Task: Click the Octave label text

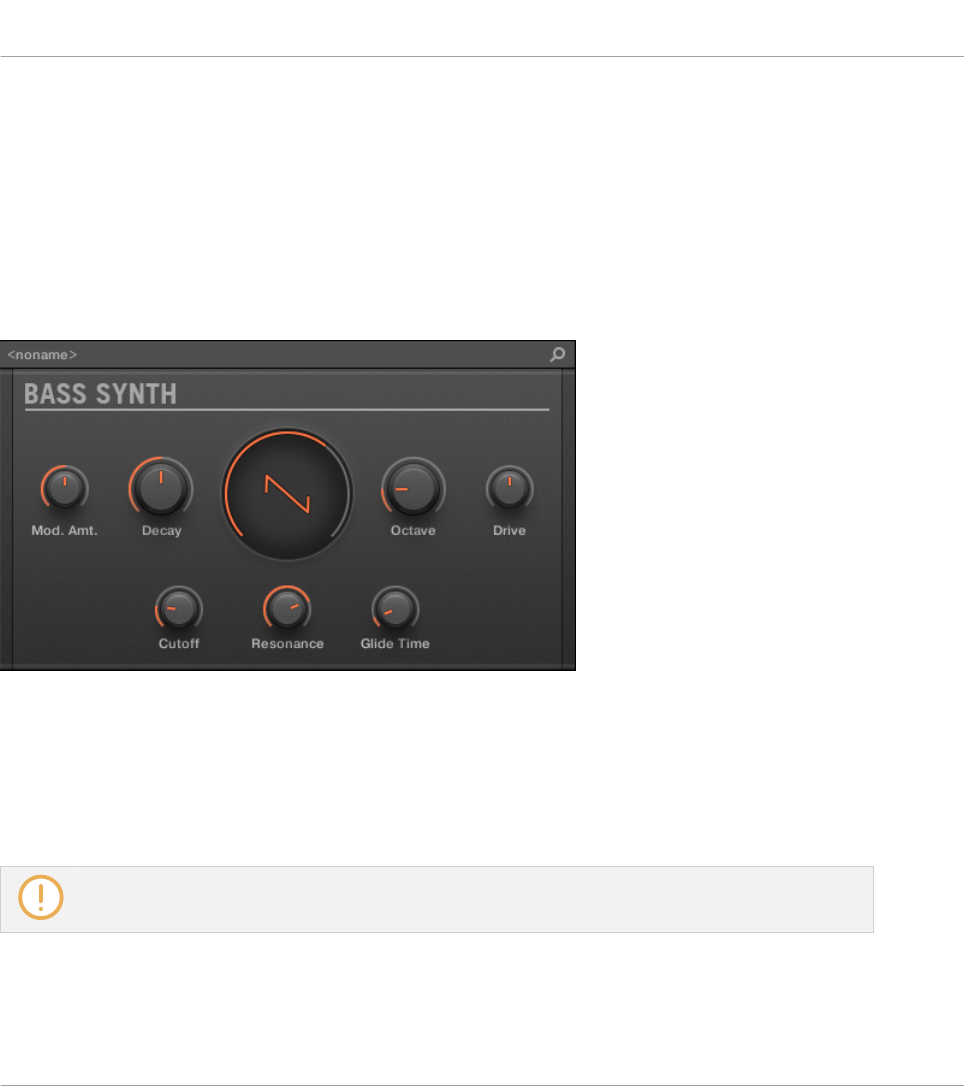Action: tap(413, 531)
